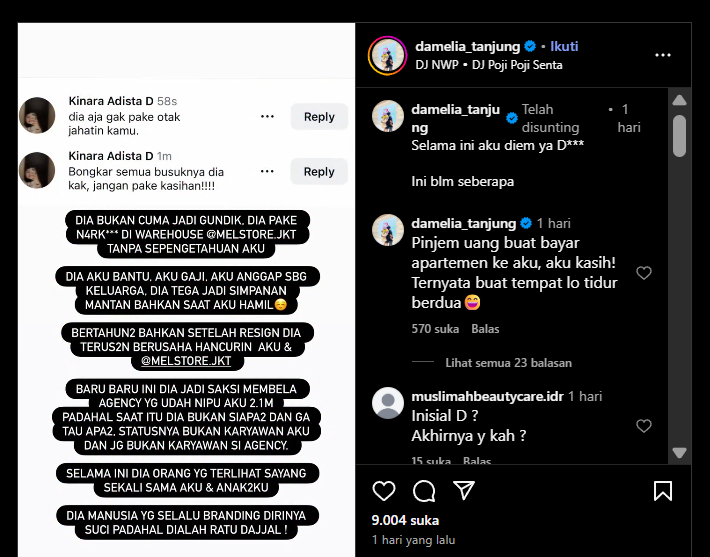The width and height of the screenshot is (710, 557).
Task: Like the post with heart icon
Action: [x=384, y=491]
